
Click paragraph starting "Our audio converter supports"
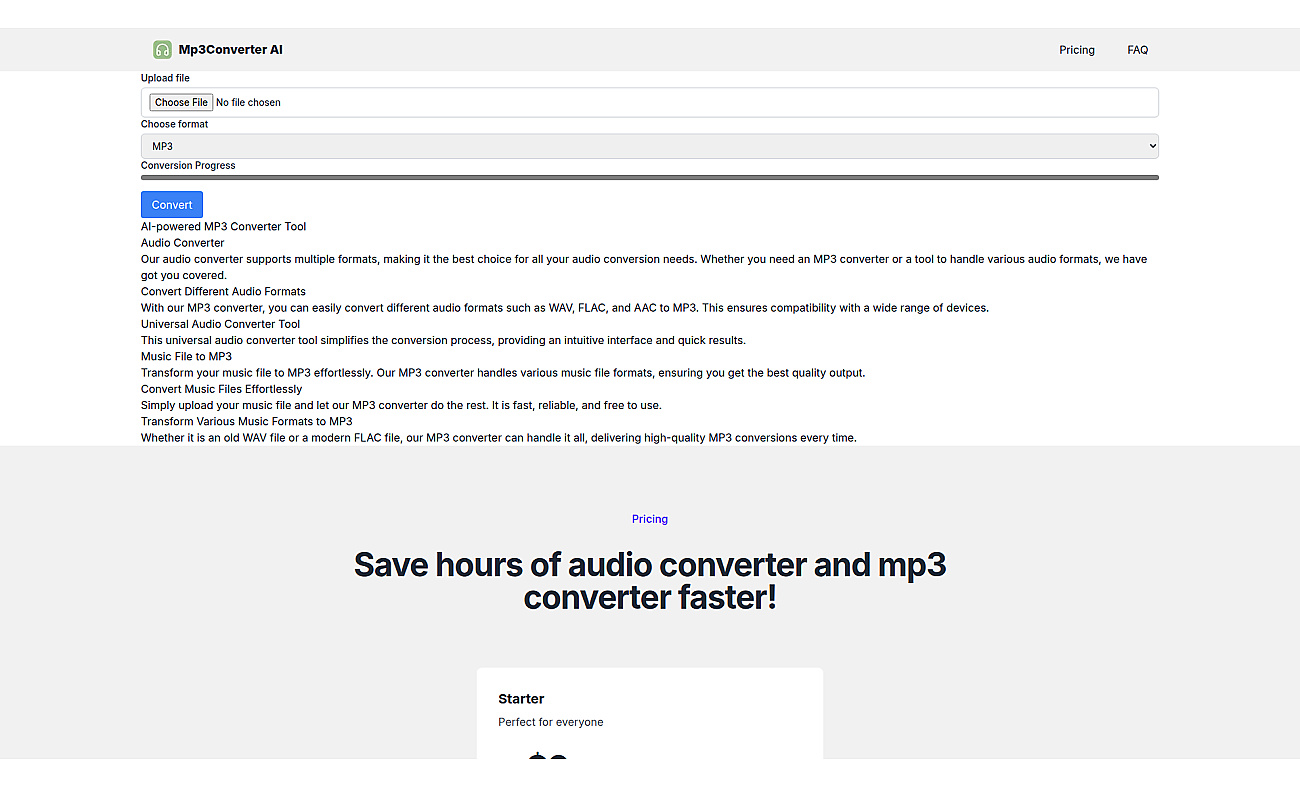click(644, 267)
